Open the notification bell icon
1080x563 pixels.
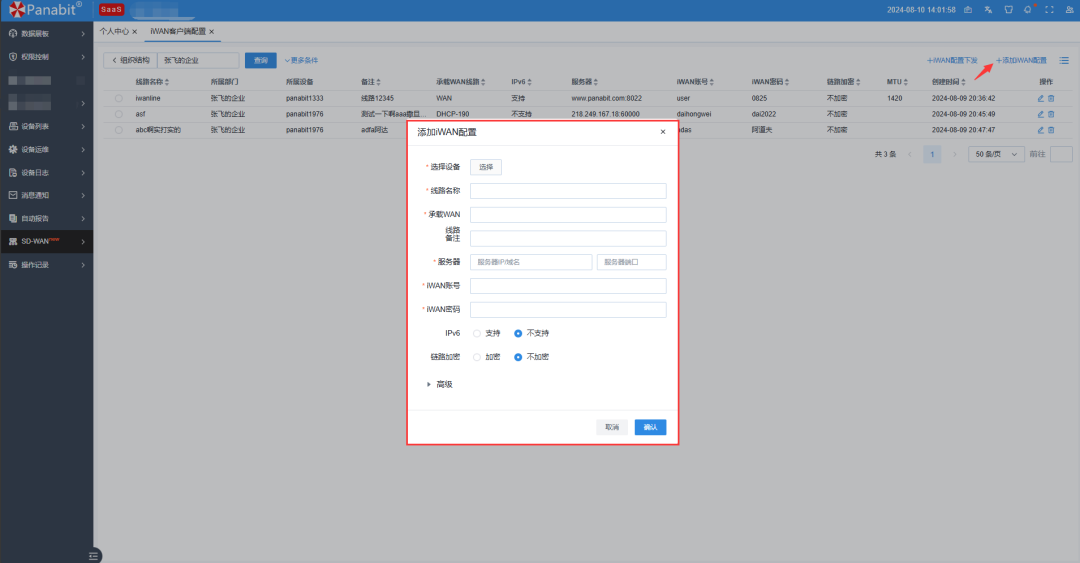point(1028,10)
